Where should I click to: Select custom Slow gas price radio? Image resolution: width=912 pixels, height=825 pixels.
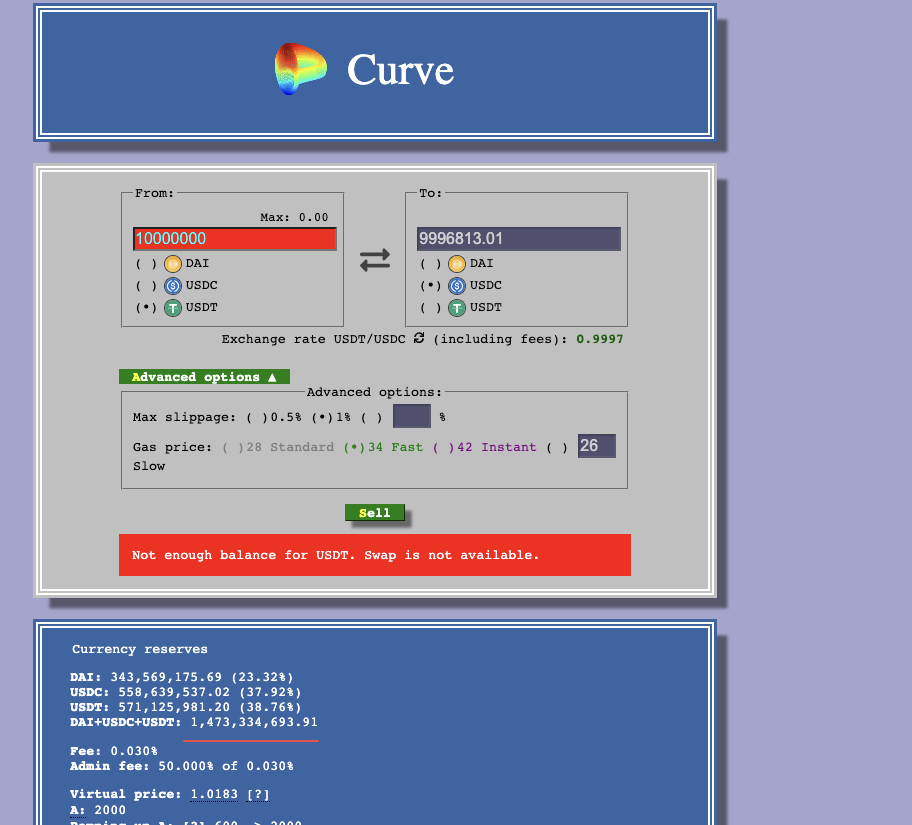click(x=557, y=447)
